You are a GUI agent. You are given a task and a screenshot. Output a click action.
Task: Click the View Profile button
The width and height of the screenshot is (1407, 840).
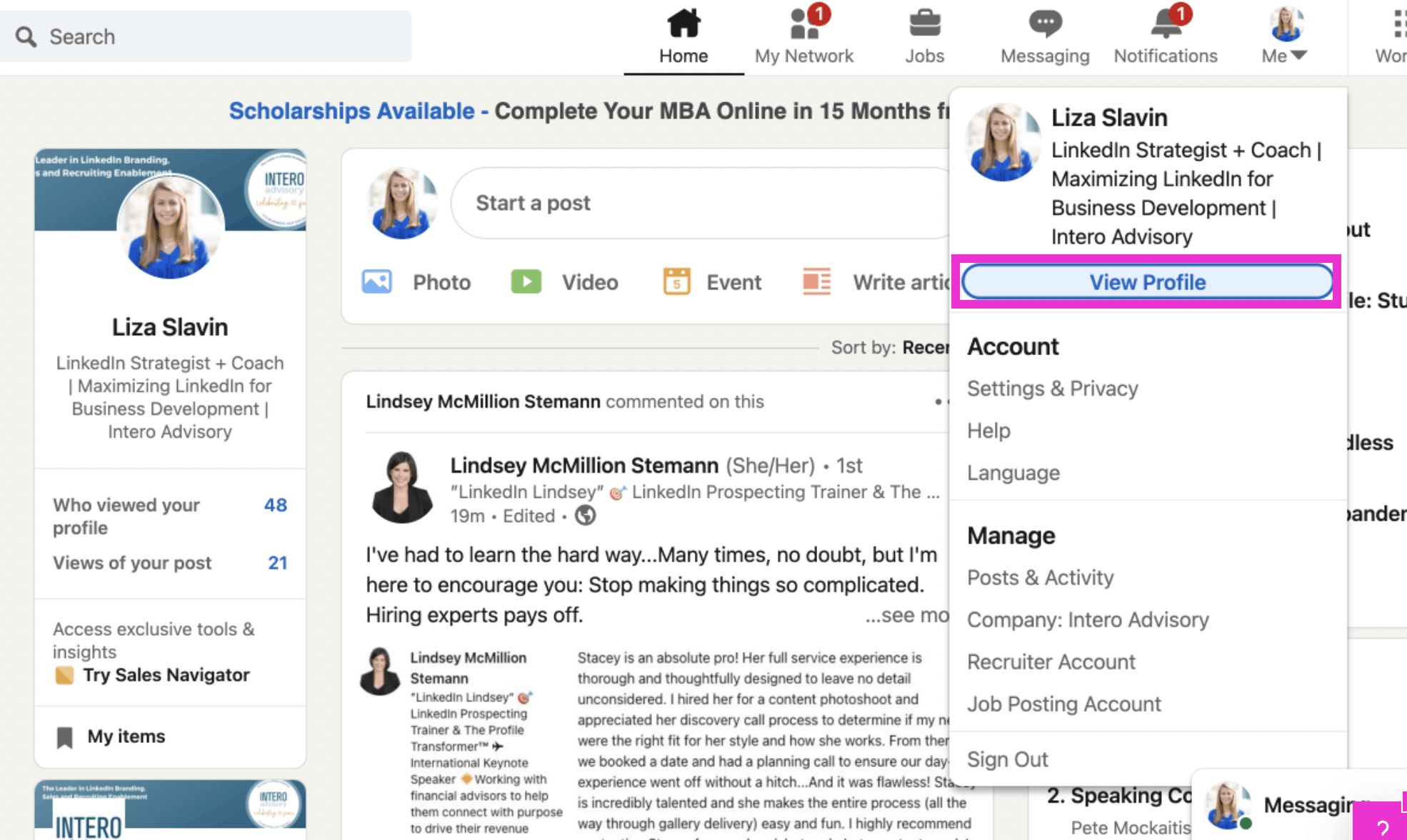coord(1146,281)
